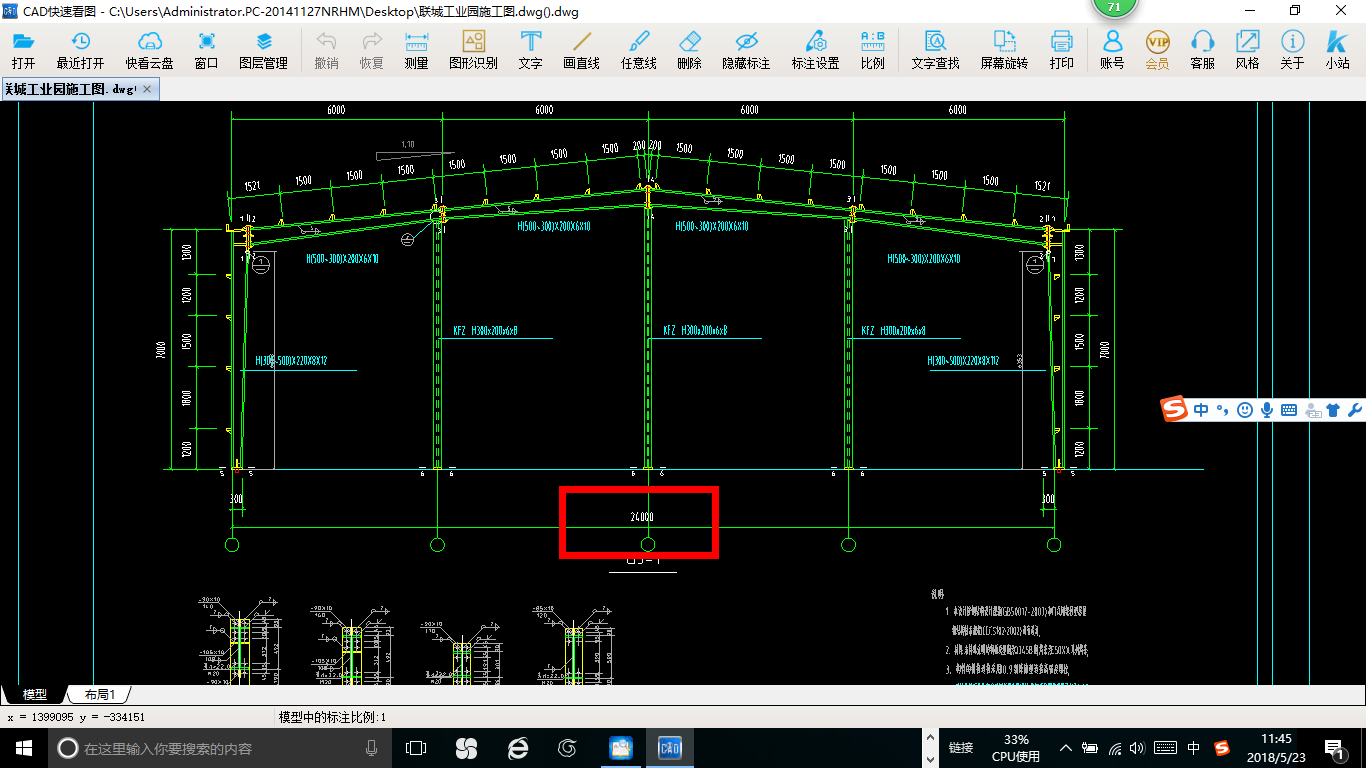Open the 小站 K icon

1337,49
